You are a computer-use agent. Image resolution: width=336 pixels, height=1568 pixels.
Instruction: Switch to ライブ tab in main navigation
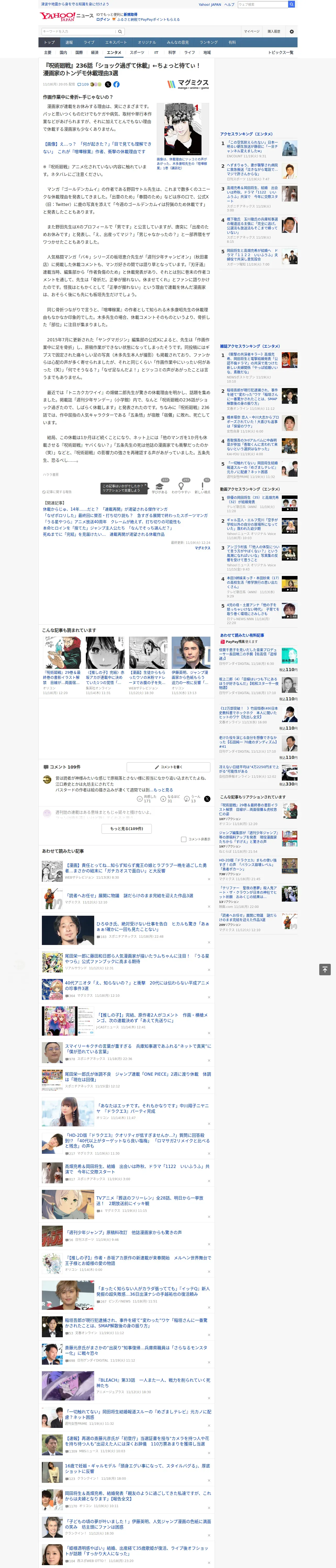[x=89, y=43]
